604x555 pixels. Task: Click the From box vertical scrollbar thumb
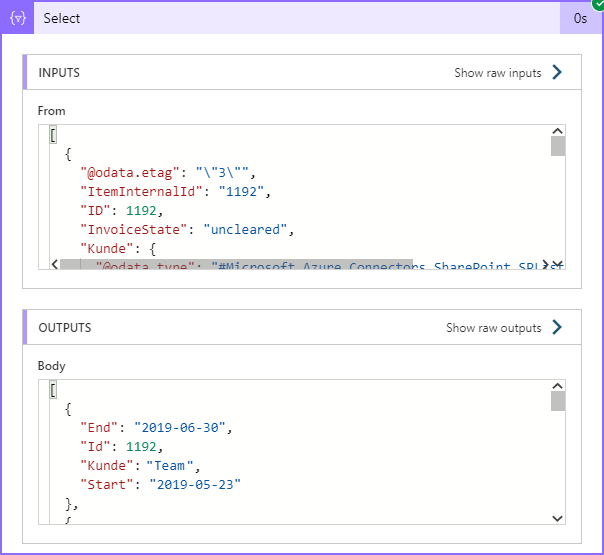(558, 147)
